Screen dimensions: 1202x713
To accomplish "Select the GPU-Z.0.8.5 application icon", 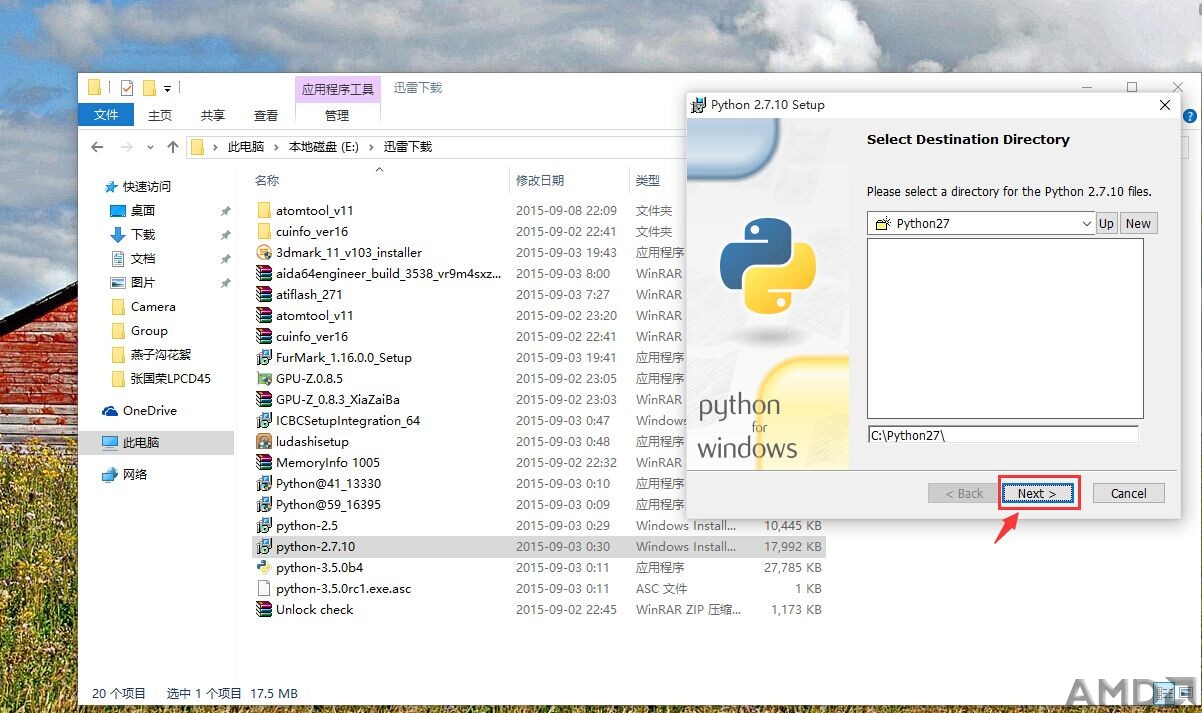I will [x=264, y=379].
